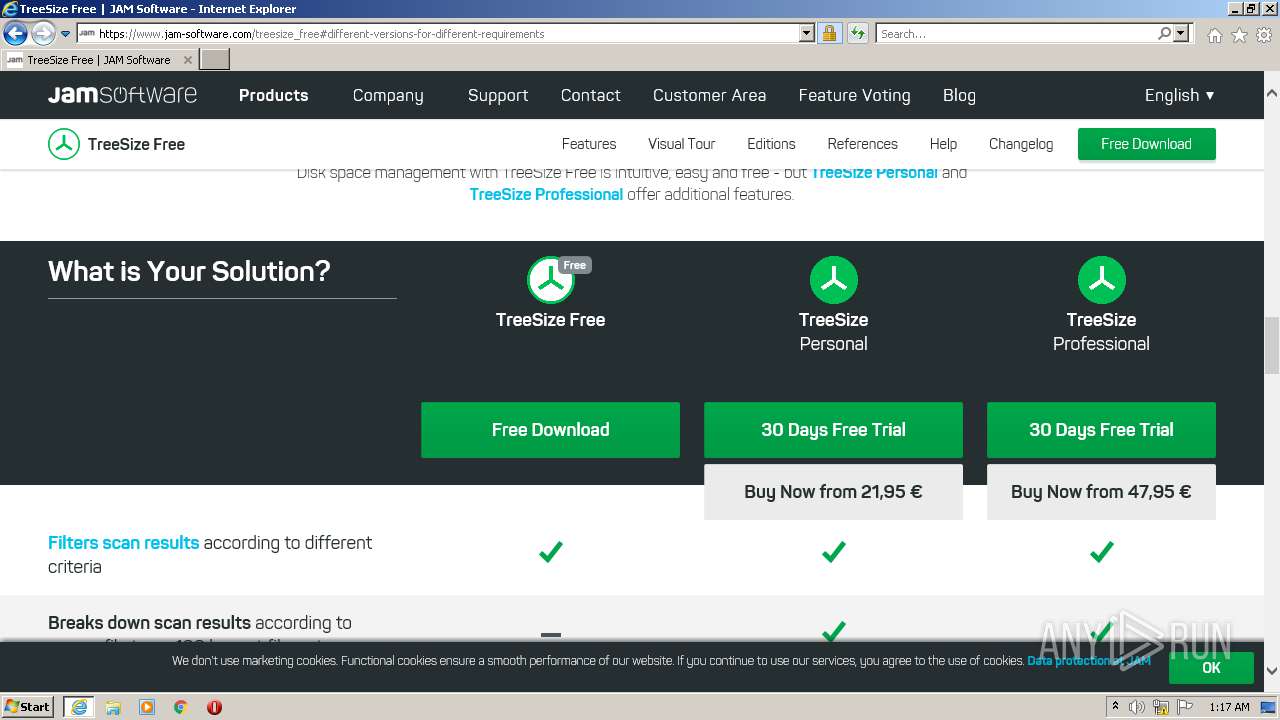
Task: Refresh the page with the refresh icon
Action: pyautogui.click(x=858, y=33)
